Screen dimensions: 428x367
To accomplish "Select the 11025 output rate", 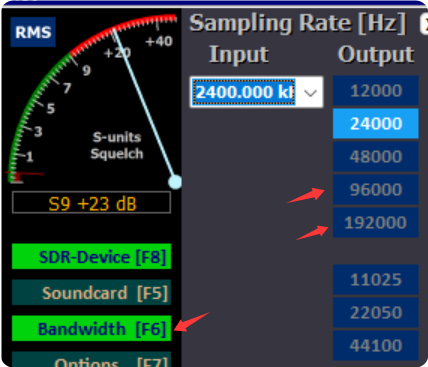I will pyautogui.click(x=376, y=279).
